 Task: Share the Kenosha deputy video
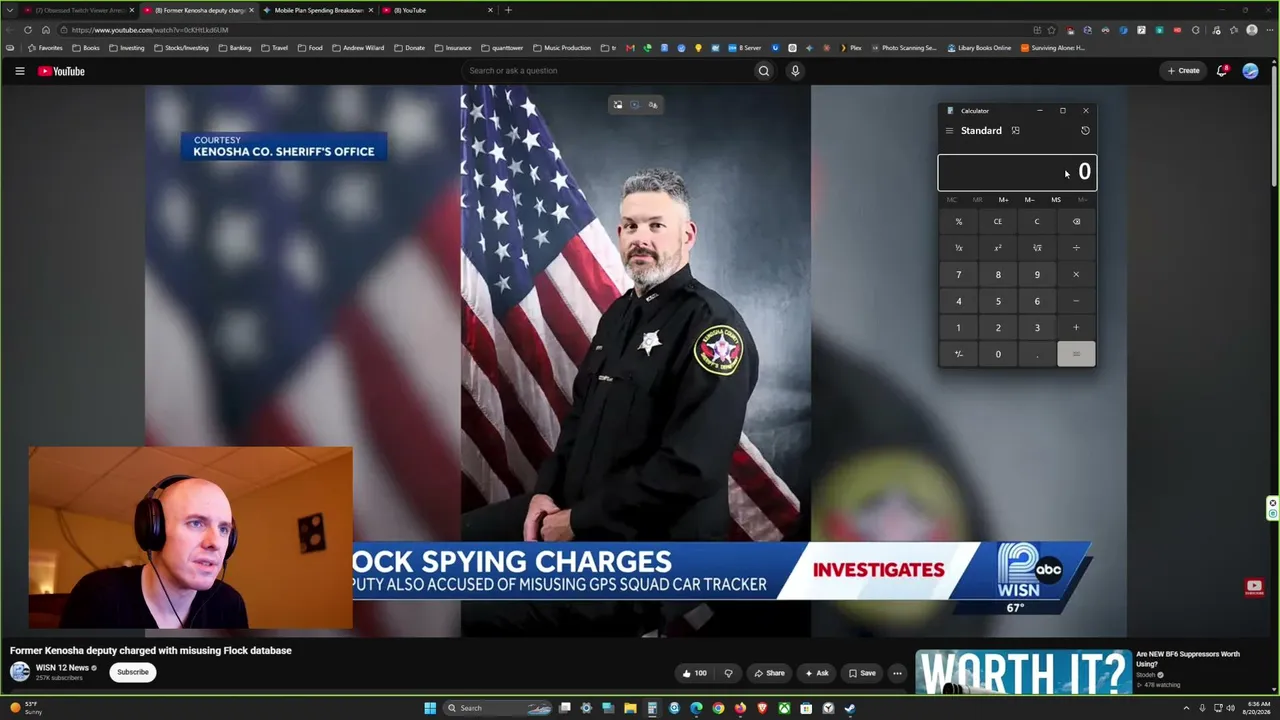point(769,673)
